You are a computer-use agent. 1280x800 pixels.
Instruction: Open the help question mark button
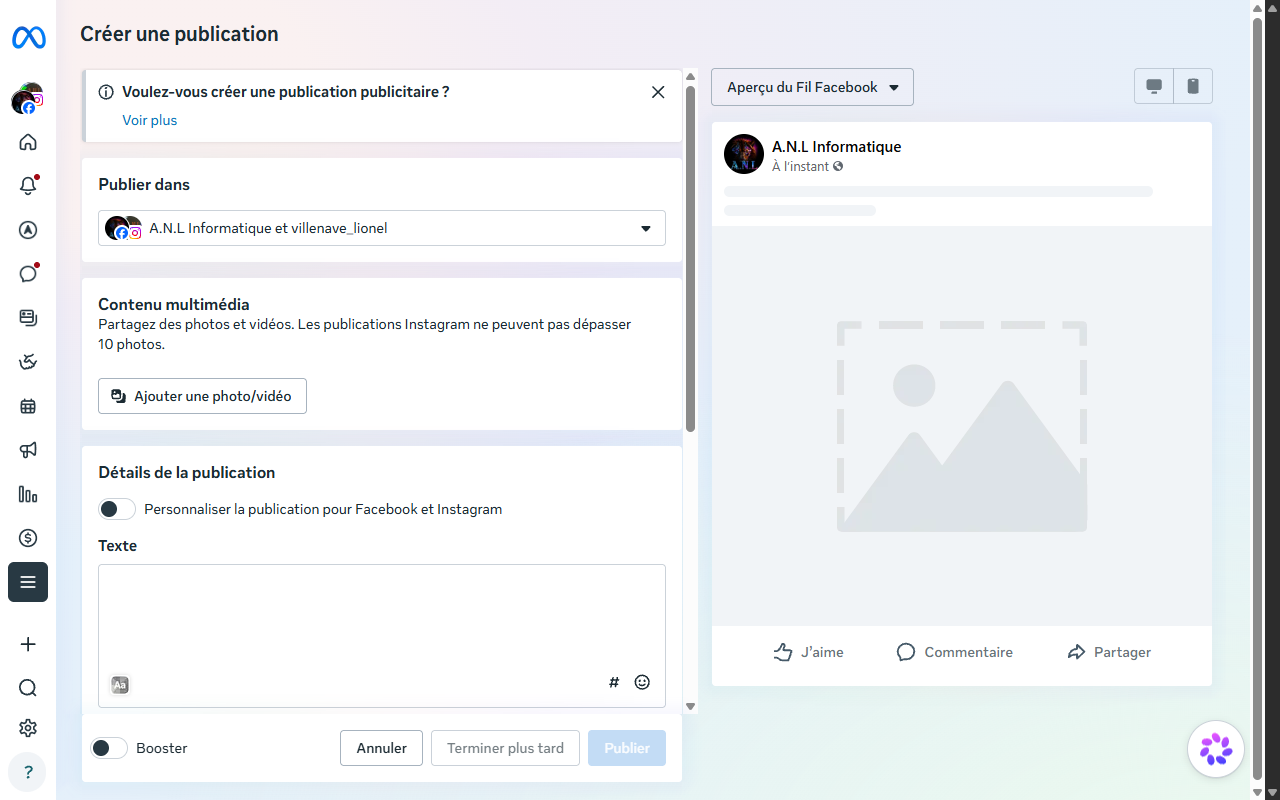(x=28, y=772)
